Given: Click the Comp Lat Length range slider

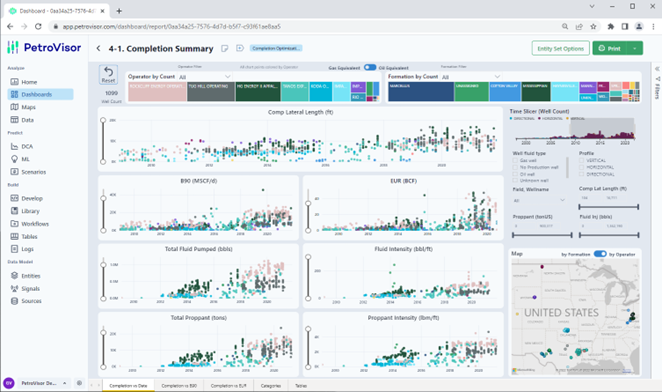Looking at the screenshot, I should point(608,207).
